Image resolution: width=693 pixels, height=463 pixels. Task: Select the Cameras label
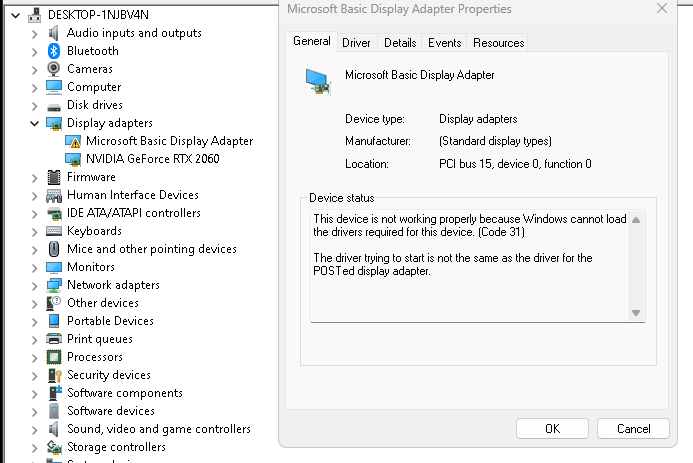point(90,69)
